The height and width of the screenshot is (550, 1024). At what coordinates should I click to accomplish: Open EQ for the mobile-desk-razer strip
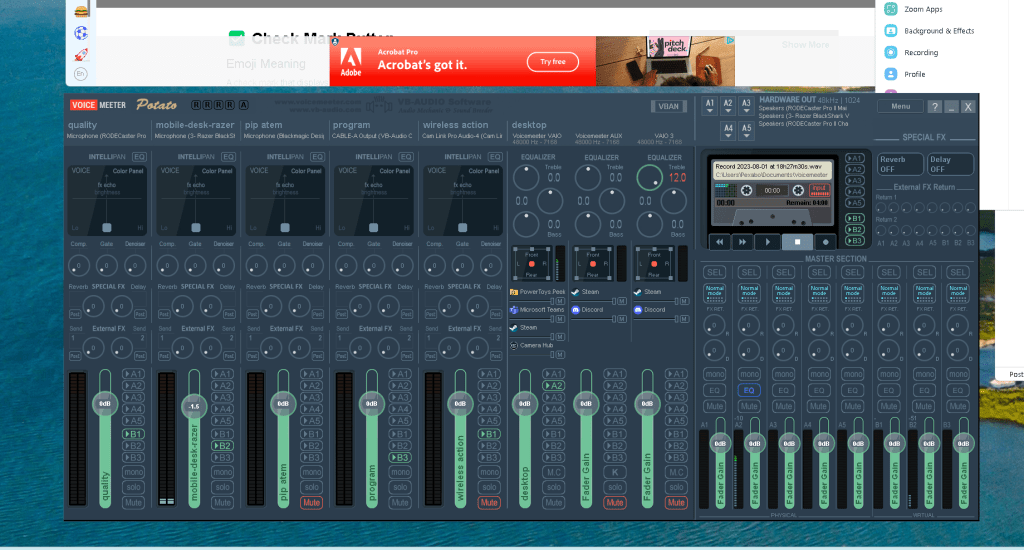coord(228,157)
